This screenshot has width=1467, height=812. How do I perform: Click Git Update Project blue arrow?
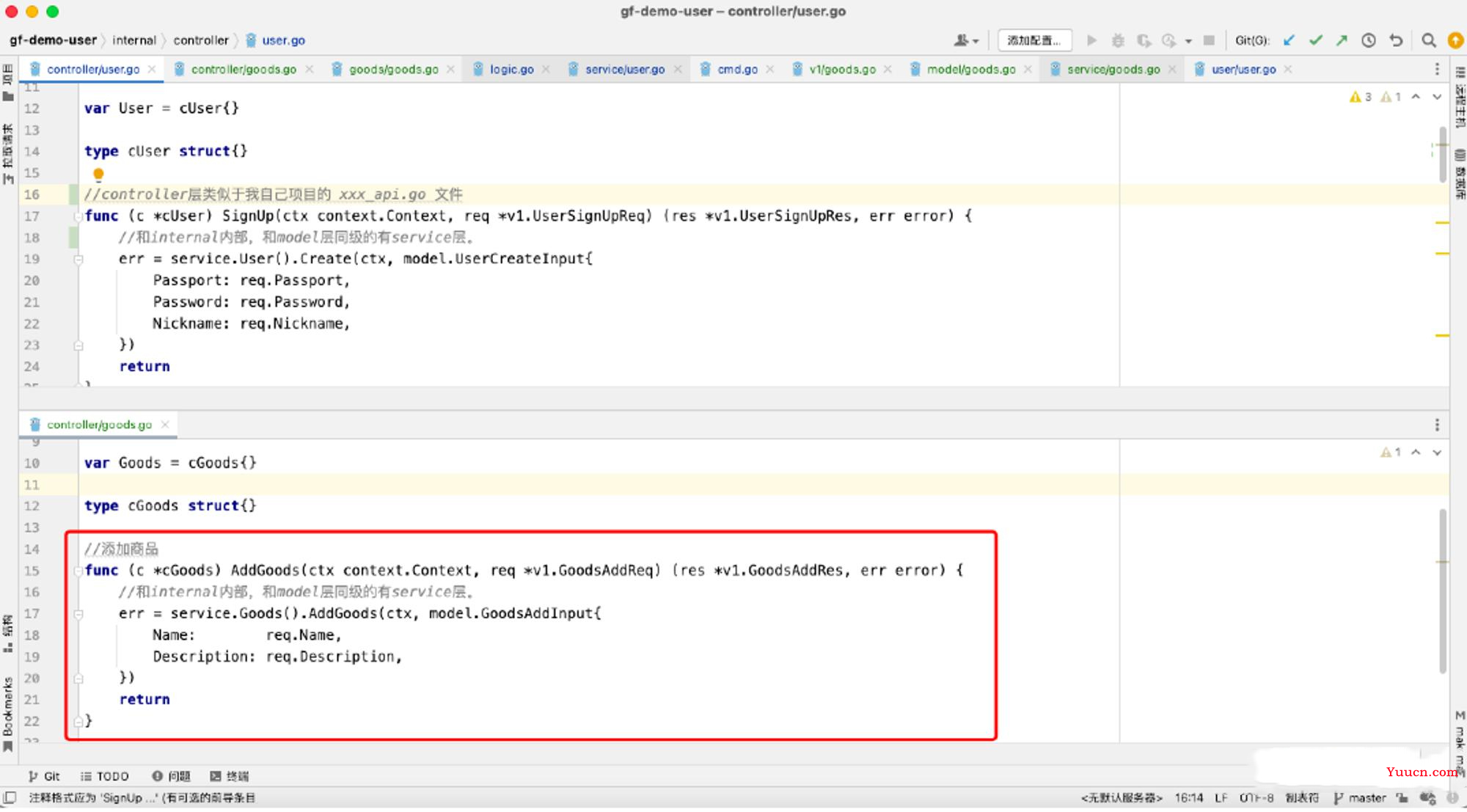1289,40
